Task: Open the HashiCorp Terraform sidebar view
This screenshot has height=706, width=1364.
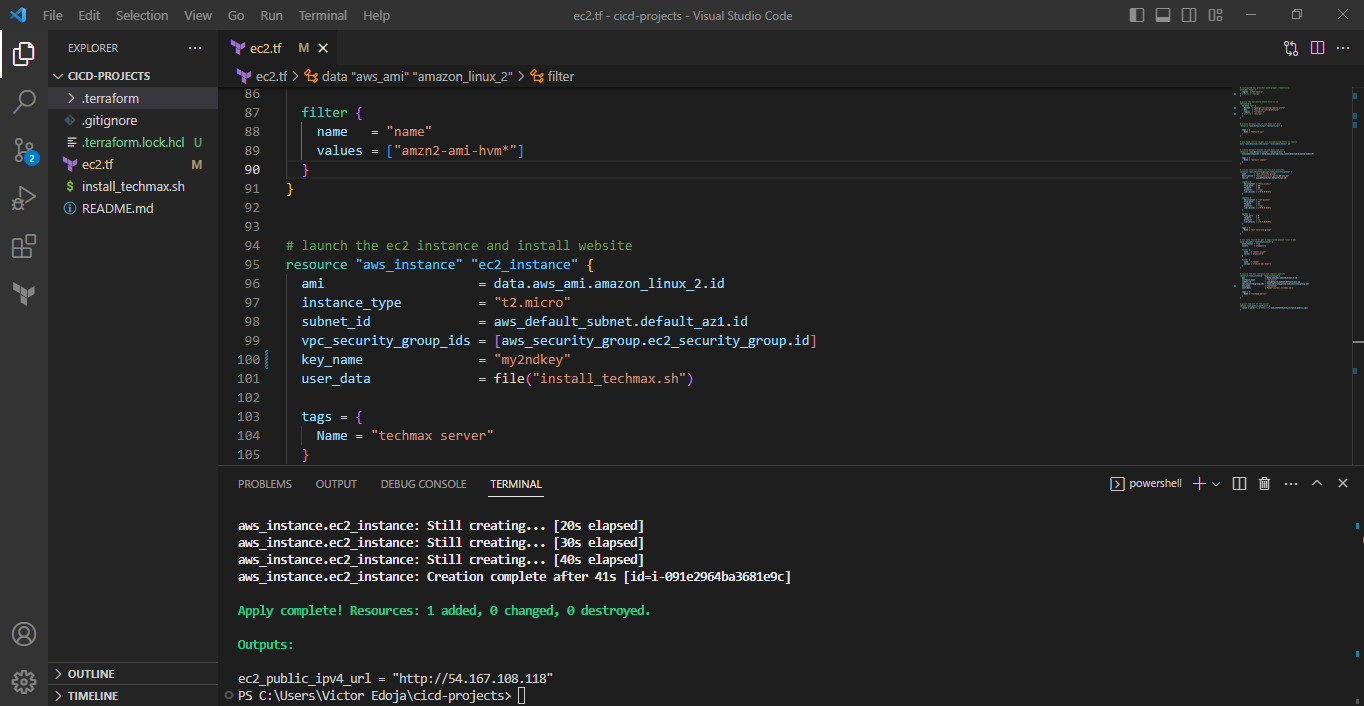Action: (24, 293)
